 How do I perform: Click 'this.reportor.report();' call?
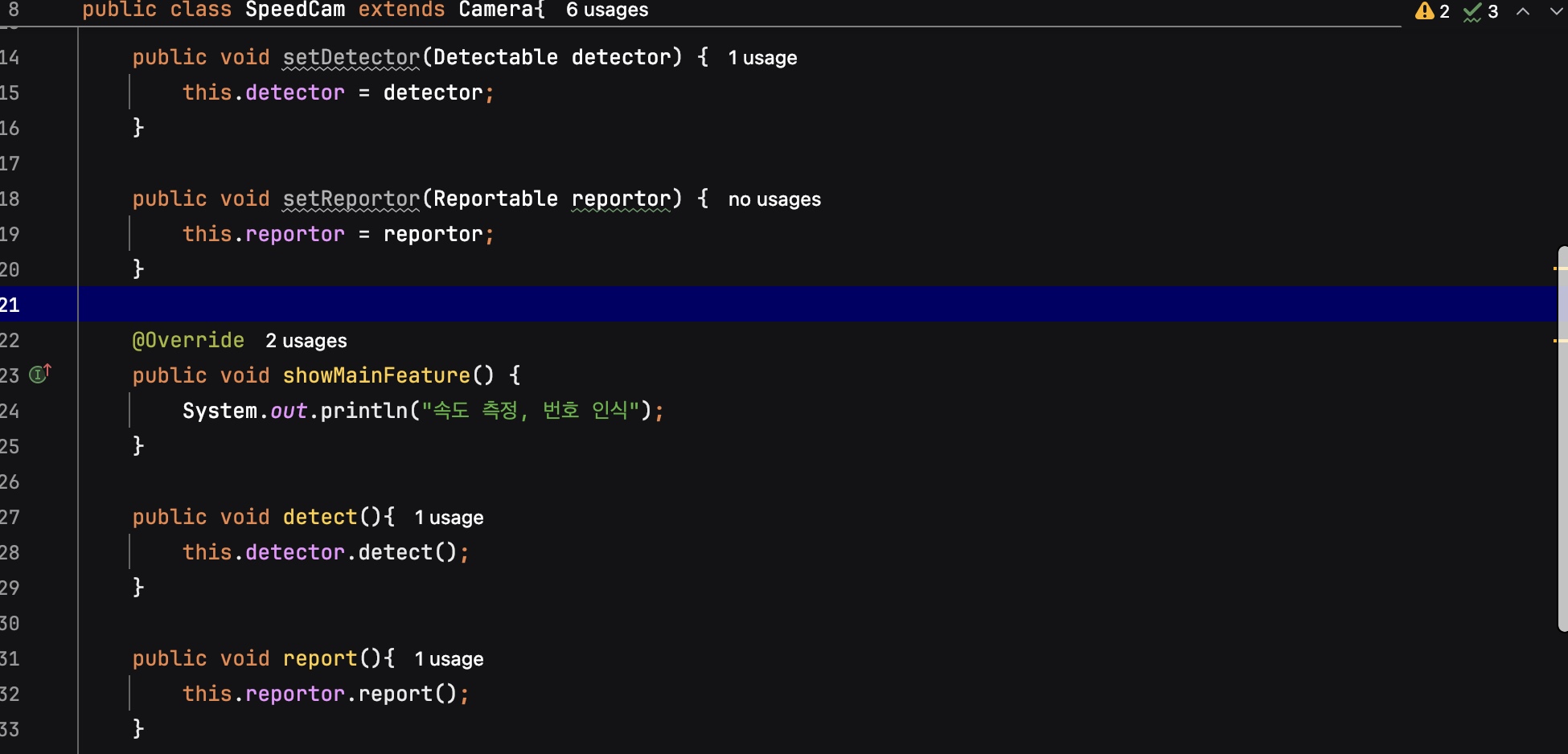click(x=326, y=694)
